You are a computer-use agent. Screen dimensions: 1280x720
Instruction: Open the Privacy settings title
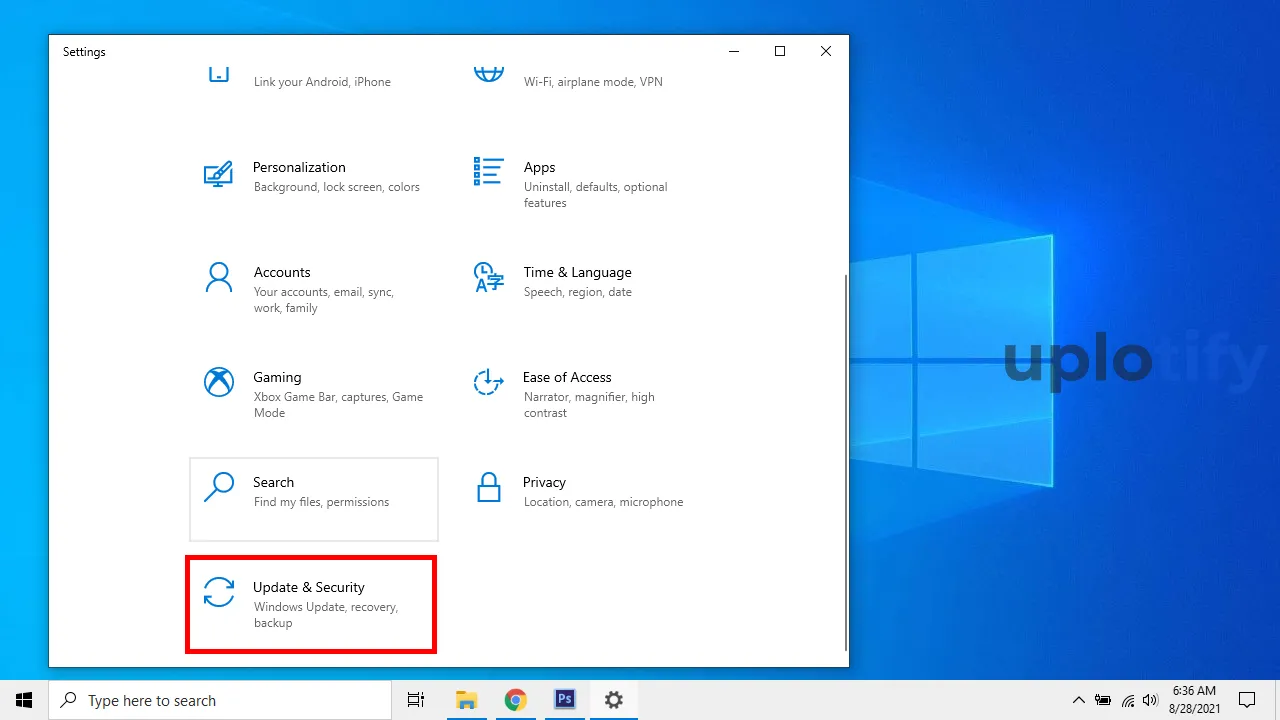click(544, 482)
